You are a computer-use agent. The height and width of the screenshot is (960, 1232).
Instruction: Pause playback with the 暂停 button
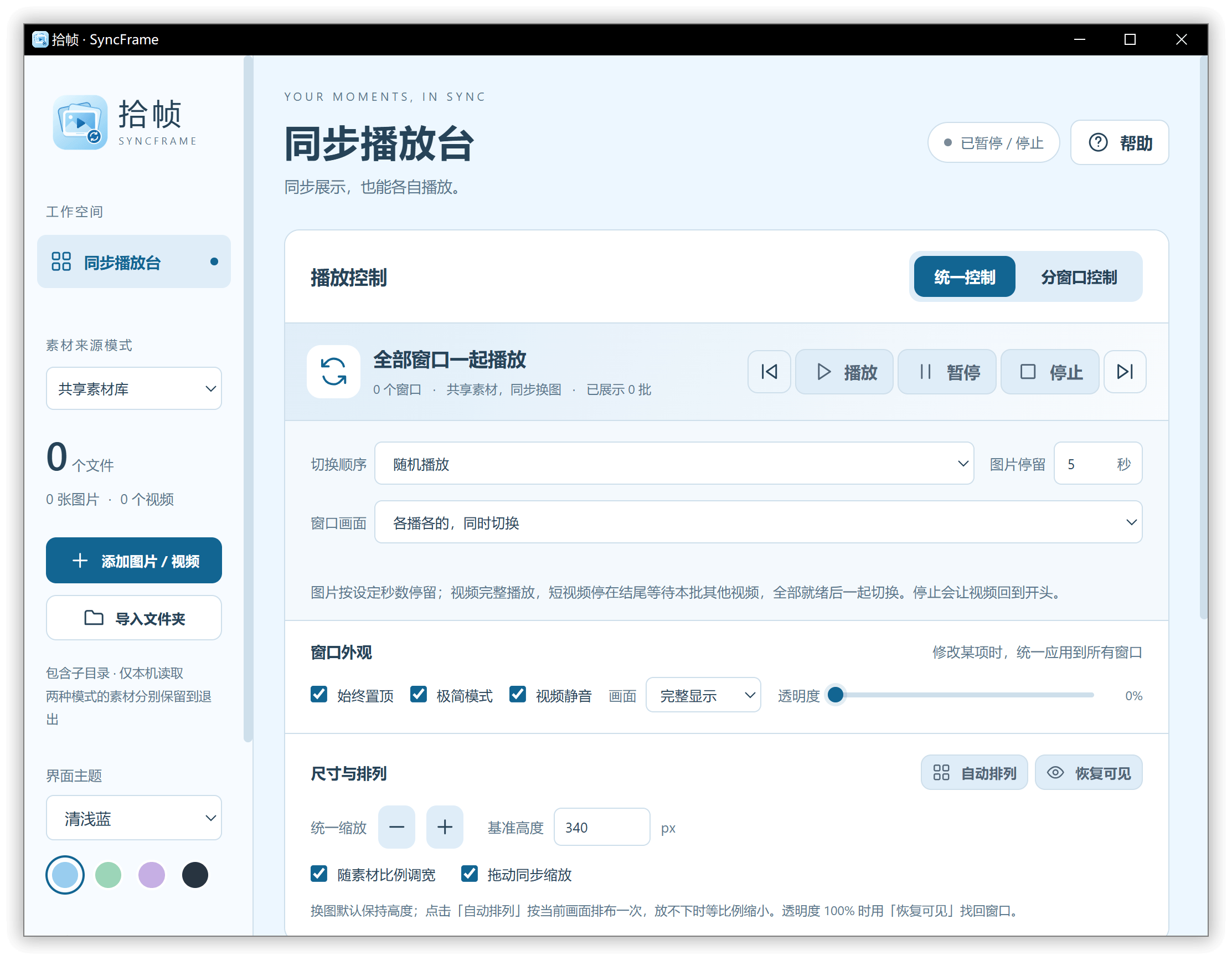947,372
